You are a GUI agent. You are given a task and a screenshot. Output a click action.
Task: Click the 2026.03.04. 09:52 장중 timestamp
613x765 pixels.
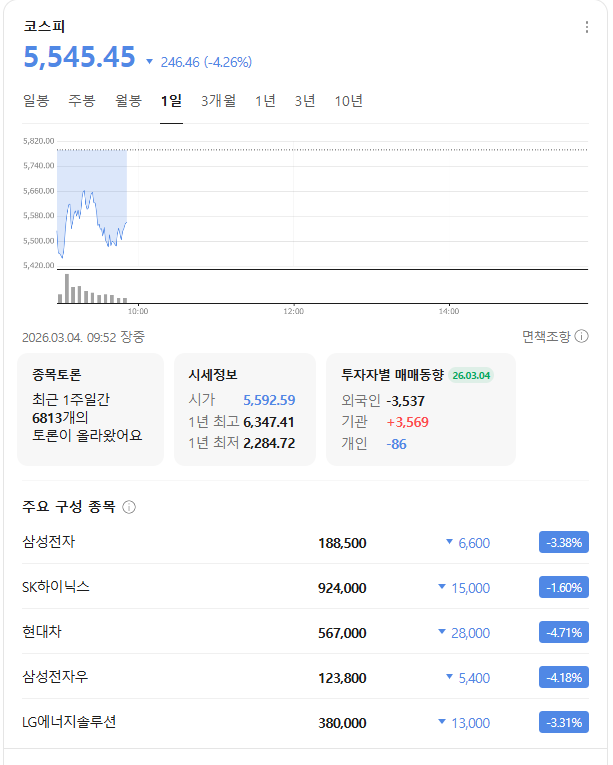tap(83, 337)
